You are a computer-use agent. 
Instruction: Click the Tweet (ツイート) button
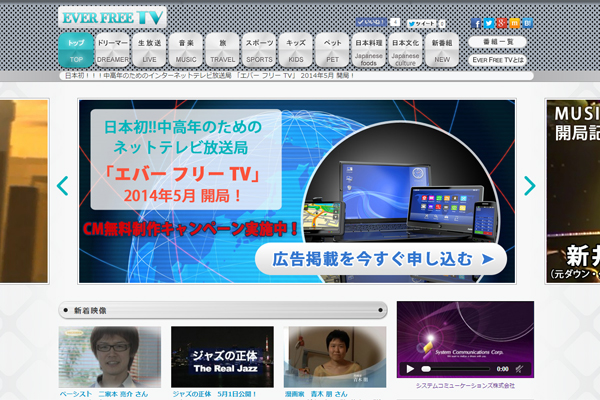pyautogui.click(x=422, y=24)
